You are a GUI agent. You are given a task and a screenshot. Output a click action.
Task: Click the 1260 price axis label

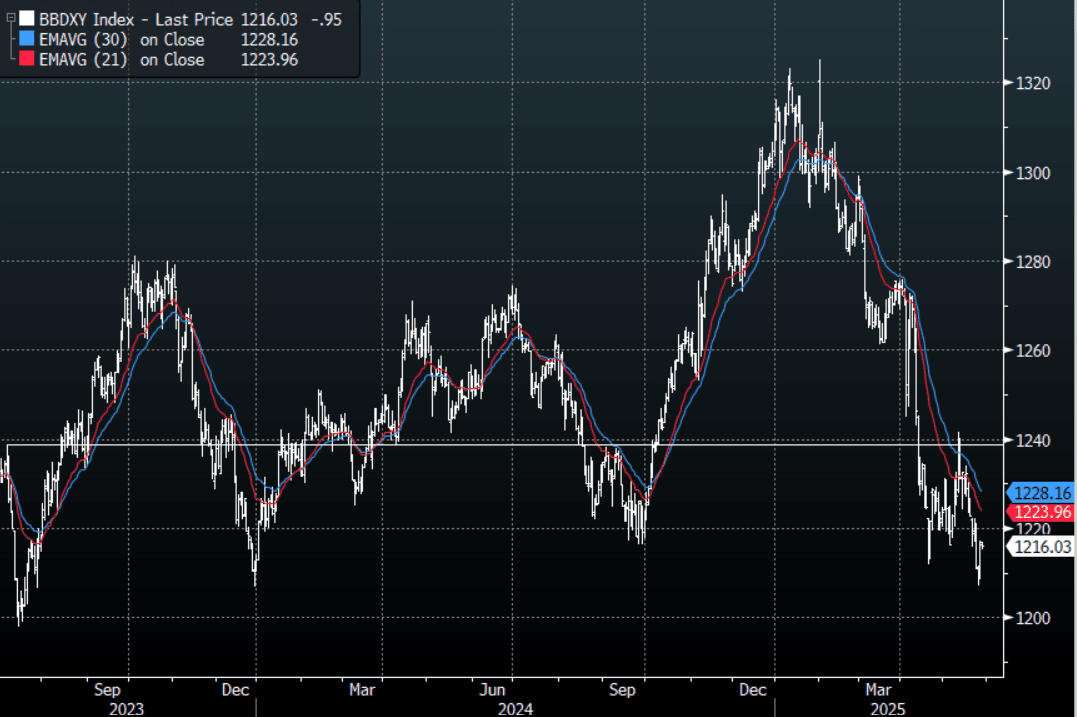[x=1030, y=351]
